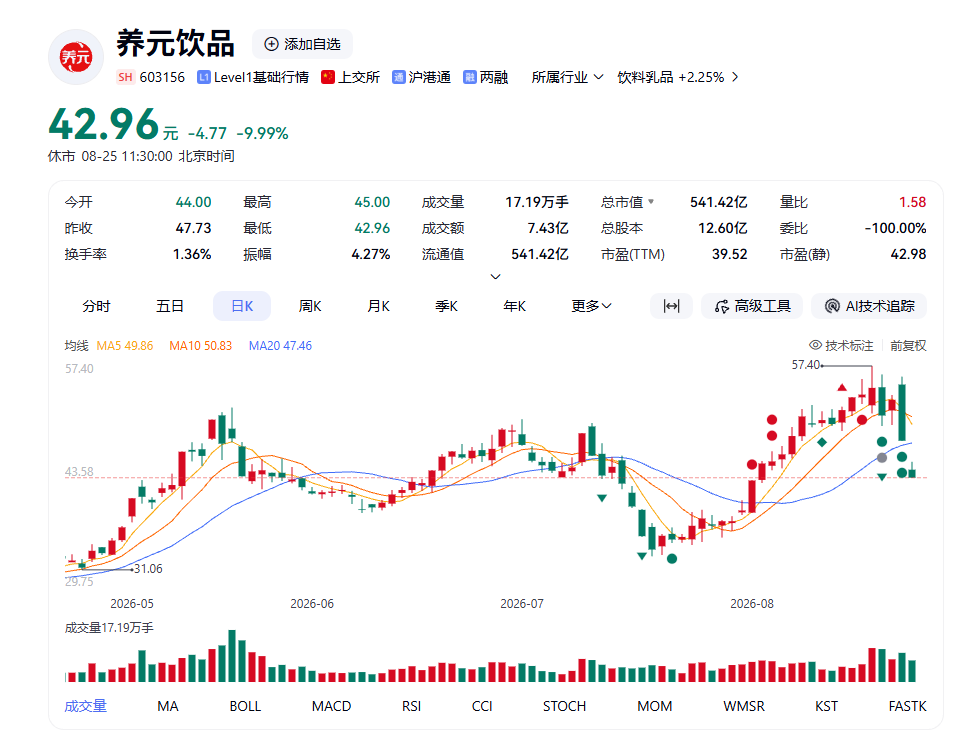This screenshot has height=743, width=960.
Task: Click green diamond signal marker on chart
Action: click(822, 442)
